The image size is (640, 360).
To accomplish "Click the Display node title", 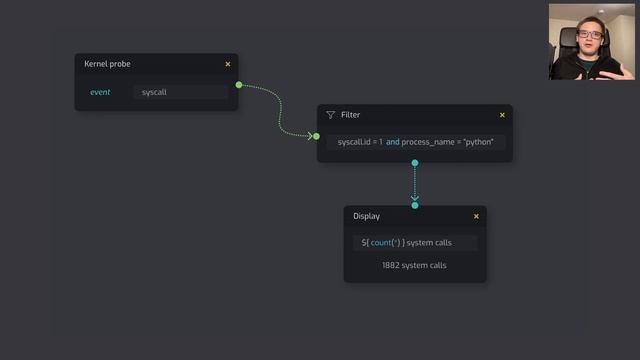I will (367, 216).
